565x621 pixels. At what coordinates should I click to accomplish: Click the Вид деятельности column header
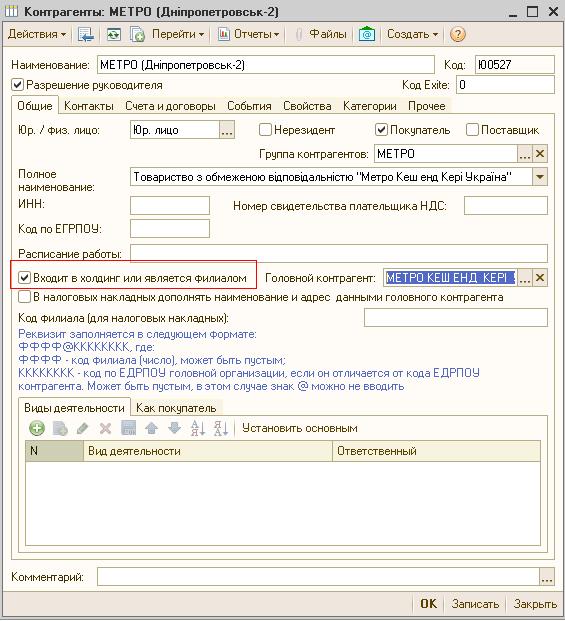click(x=208, y=451)
